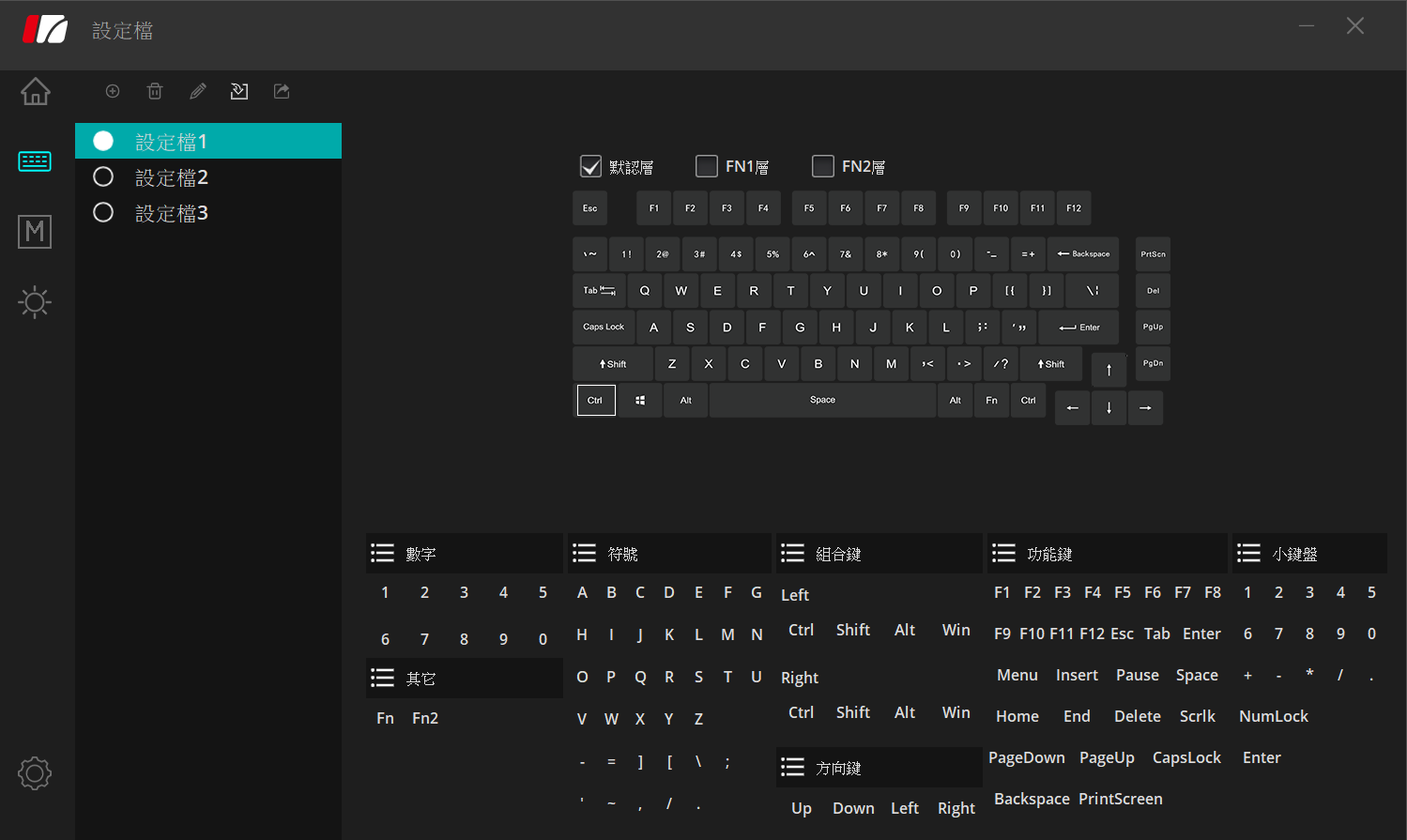
Task: Select the Tab key on keyboard layout
Action: click(x=599, y=291)
